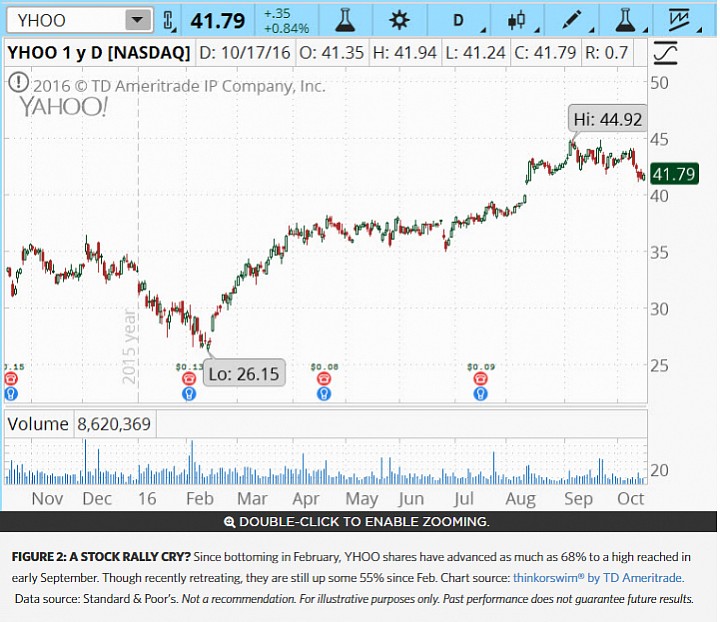Click the Jul label on time axis
The image size is (720, 622).
pyautogui.click(x=463, y=499)
